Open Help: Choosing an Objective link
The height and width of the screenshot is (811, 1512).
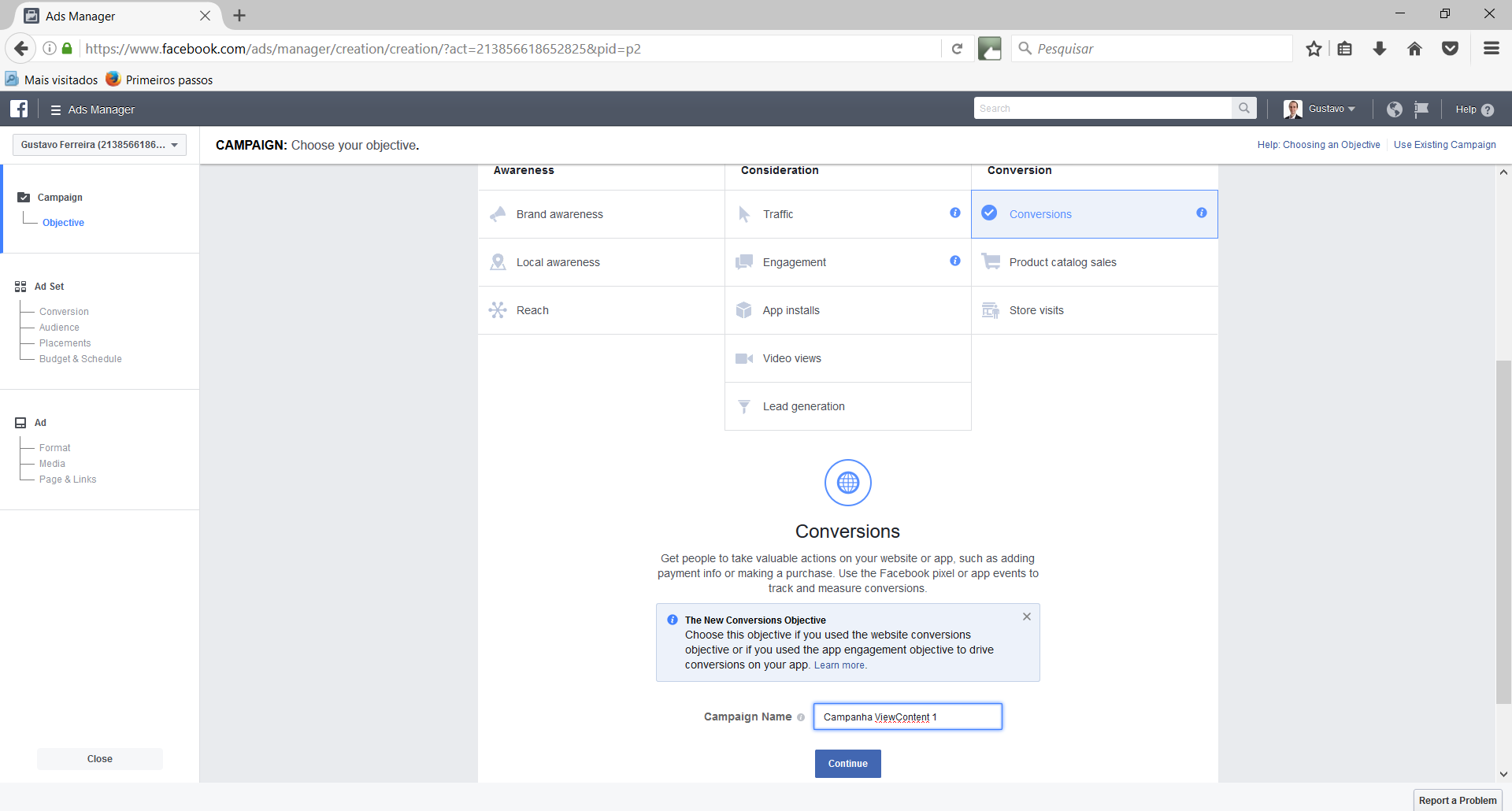[1318, 145]
